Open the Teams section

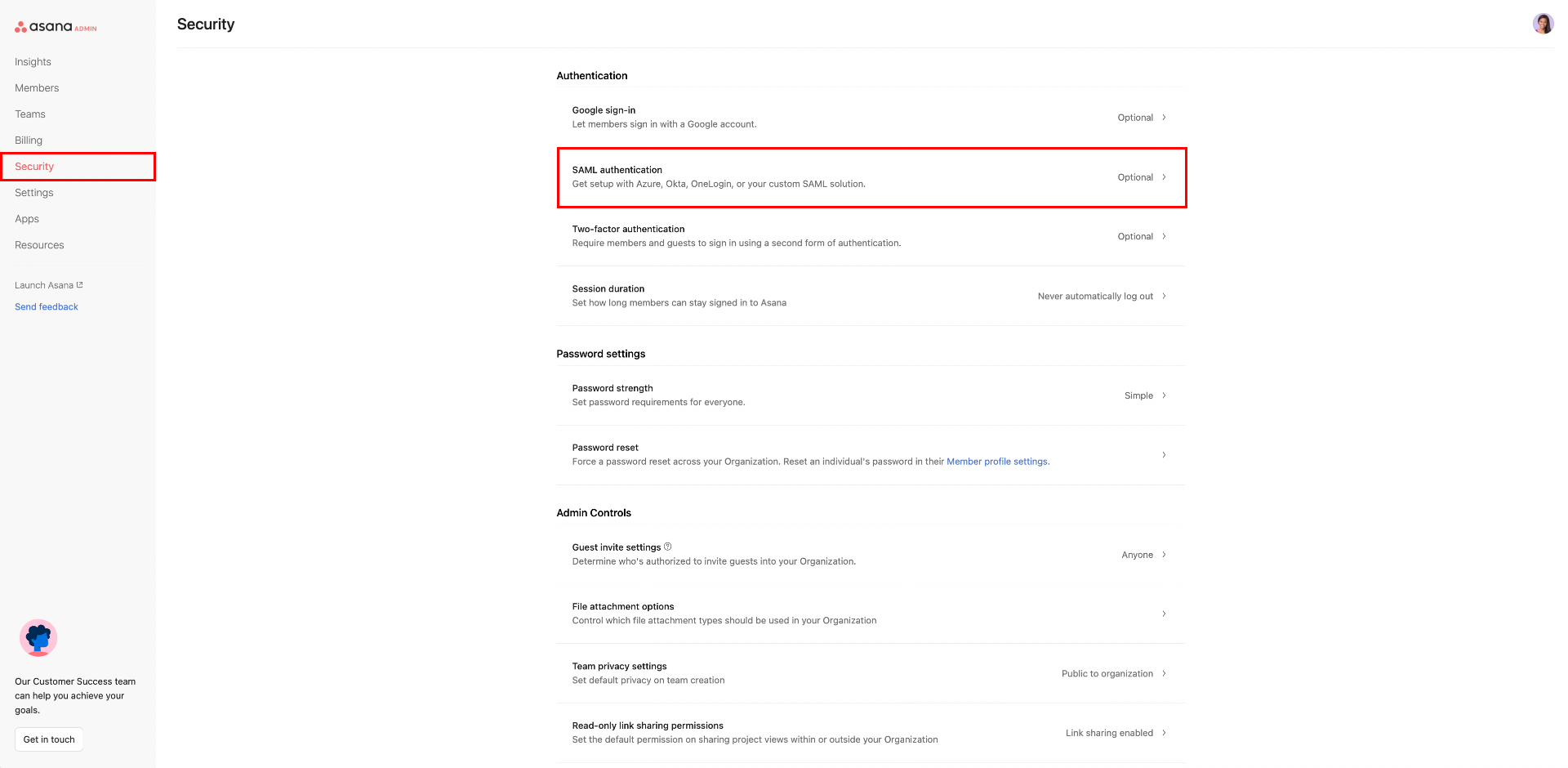(30, 114)
